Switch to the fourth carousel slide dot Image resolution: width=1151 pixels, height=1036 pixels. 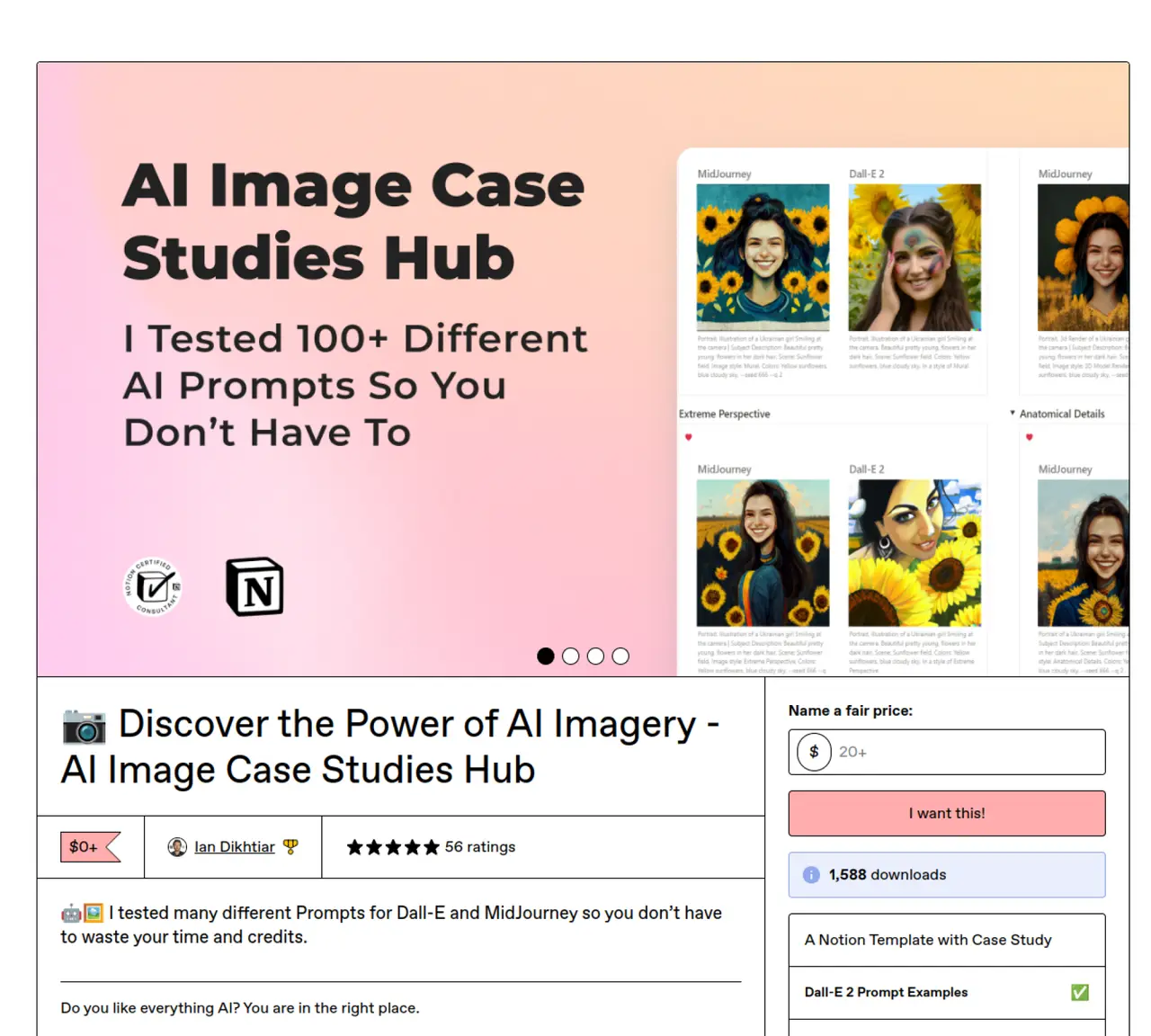click(x=620, y=656)
